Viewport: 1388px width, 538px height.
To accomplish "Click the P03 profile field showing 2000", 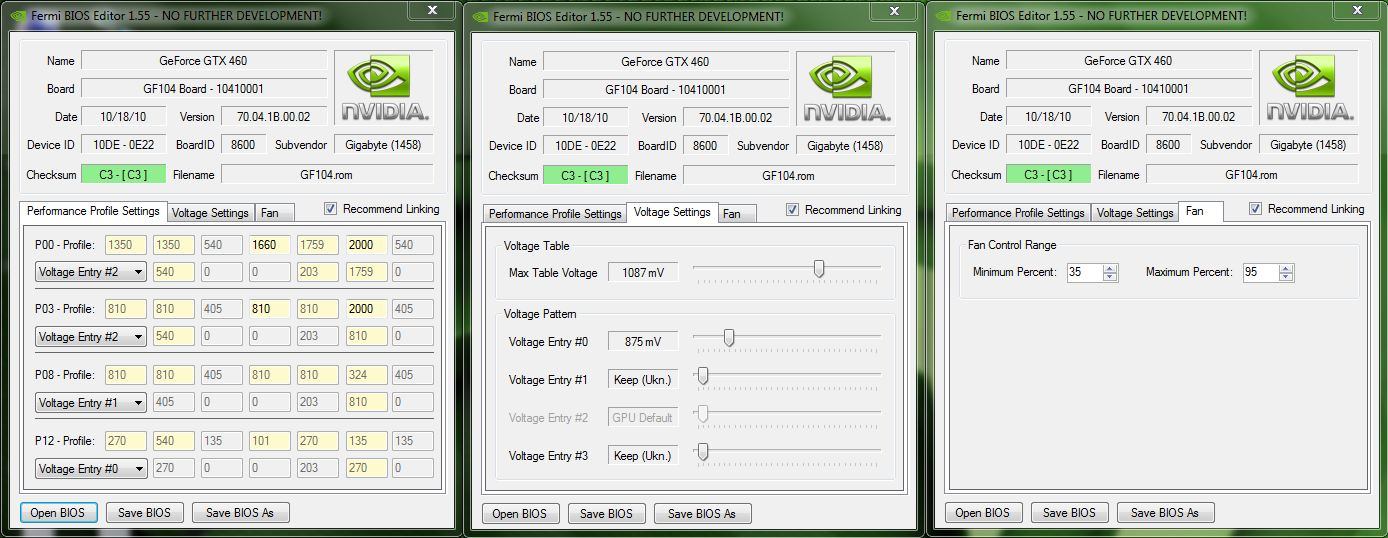I will tap(367, 309).
